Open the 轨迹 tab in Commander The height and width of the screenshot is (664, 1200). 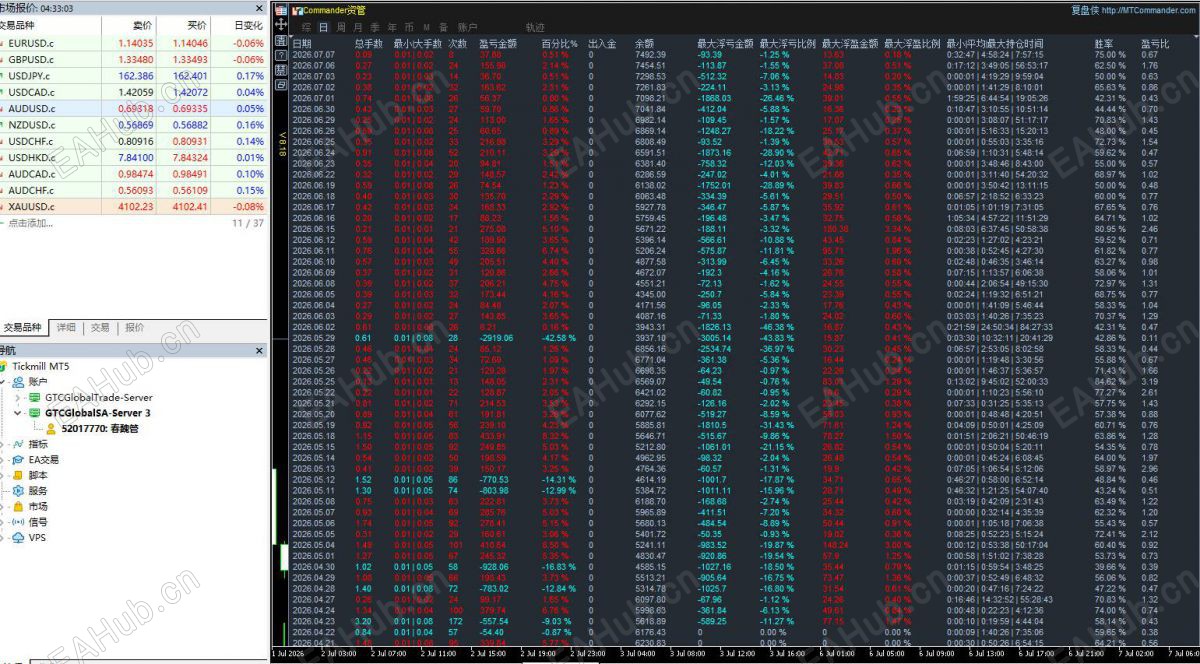pos(535,27)
